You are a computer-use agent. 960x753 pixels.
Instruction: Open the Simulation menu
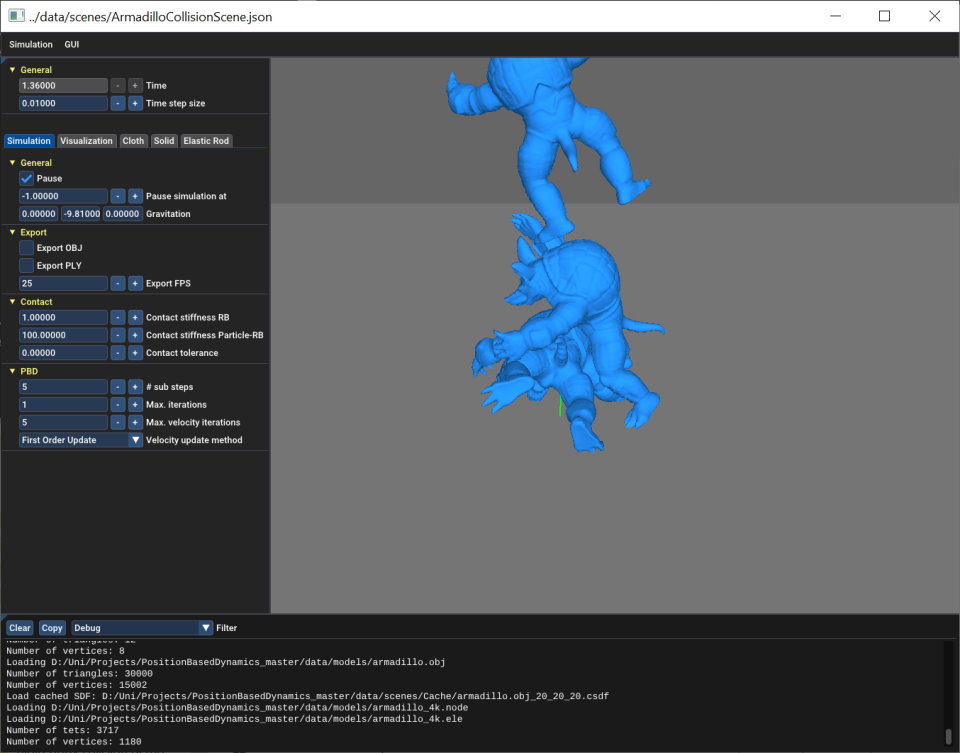(x=30, y=44)
